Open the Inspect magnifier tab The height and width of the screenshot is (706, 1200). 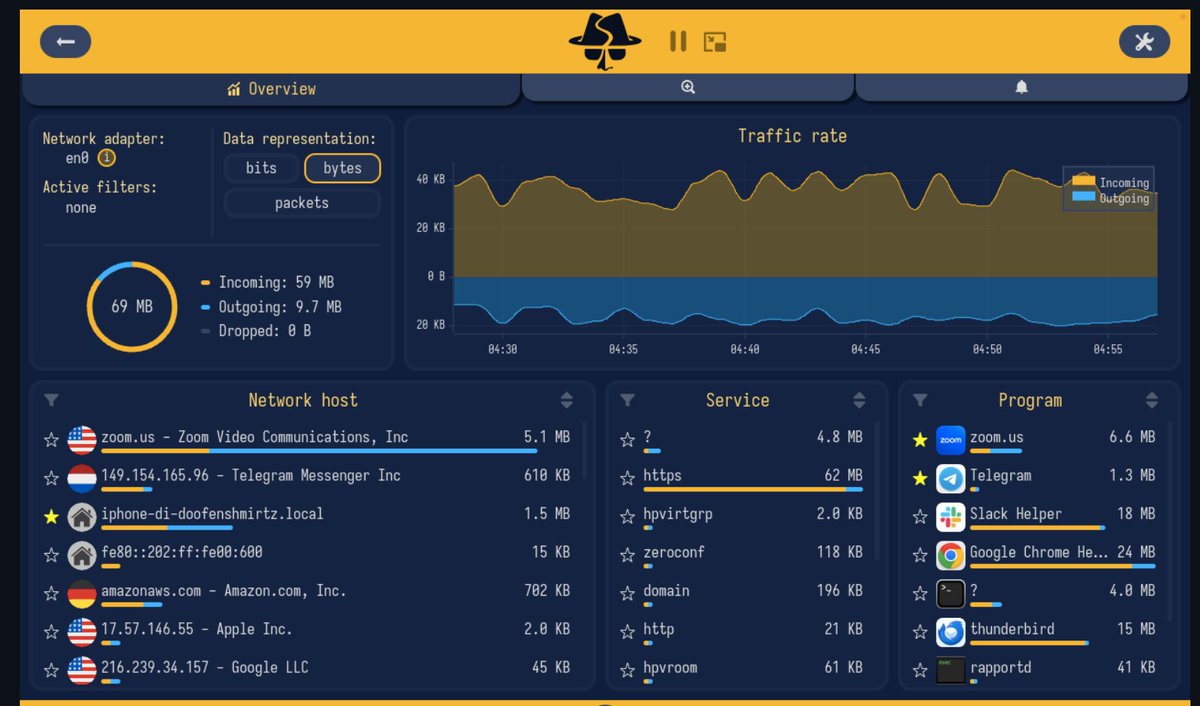pyautogui.click(x=688, y=88)
